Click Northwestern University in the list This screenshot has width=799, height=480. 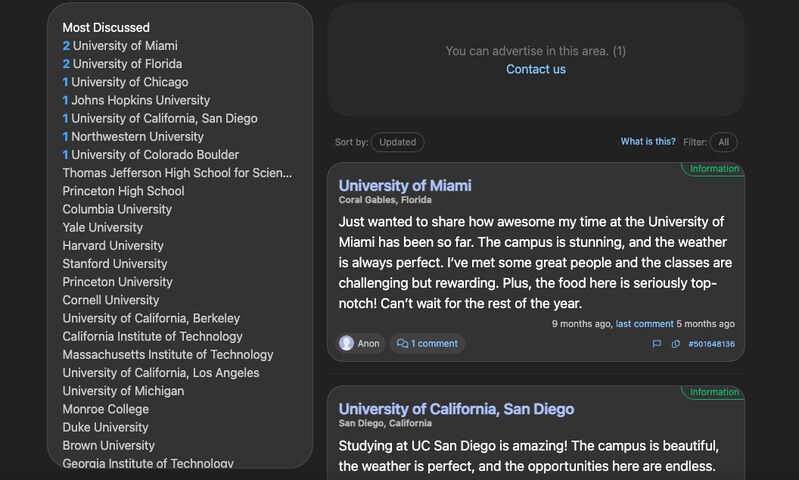pyautogui.click(x=137, y=136)
